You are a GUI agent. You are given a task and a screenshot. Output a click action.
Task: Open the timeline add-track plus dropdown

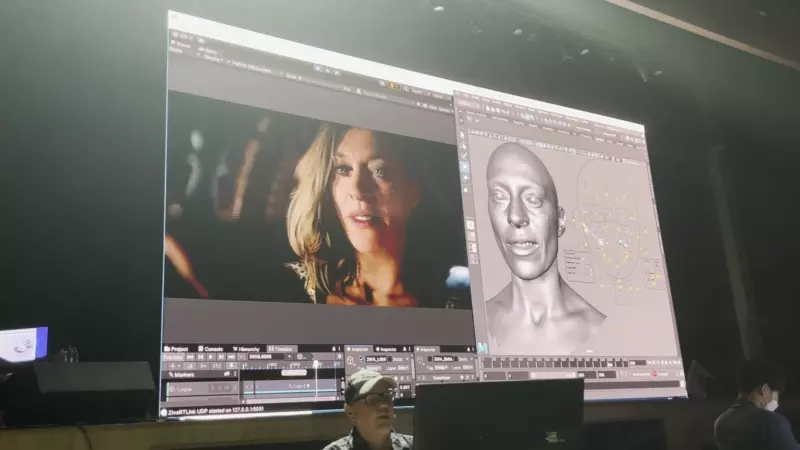pyautogui.click(x=172, y=367)
